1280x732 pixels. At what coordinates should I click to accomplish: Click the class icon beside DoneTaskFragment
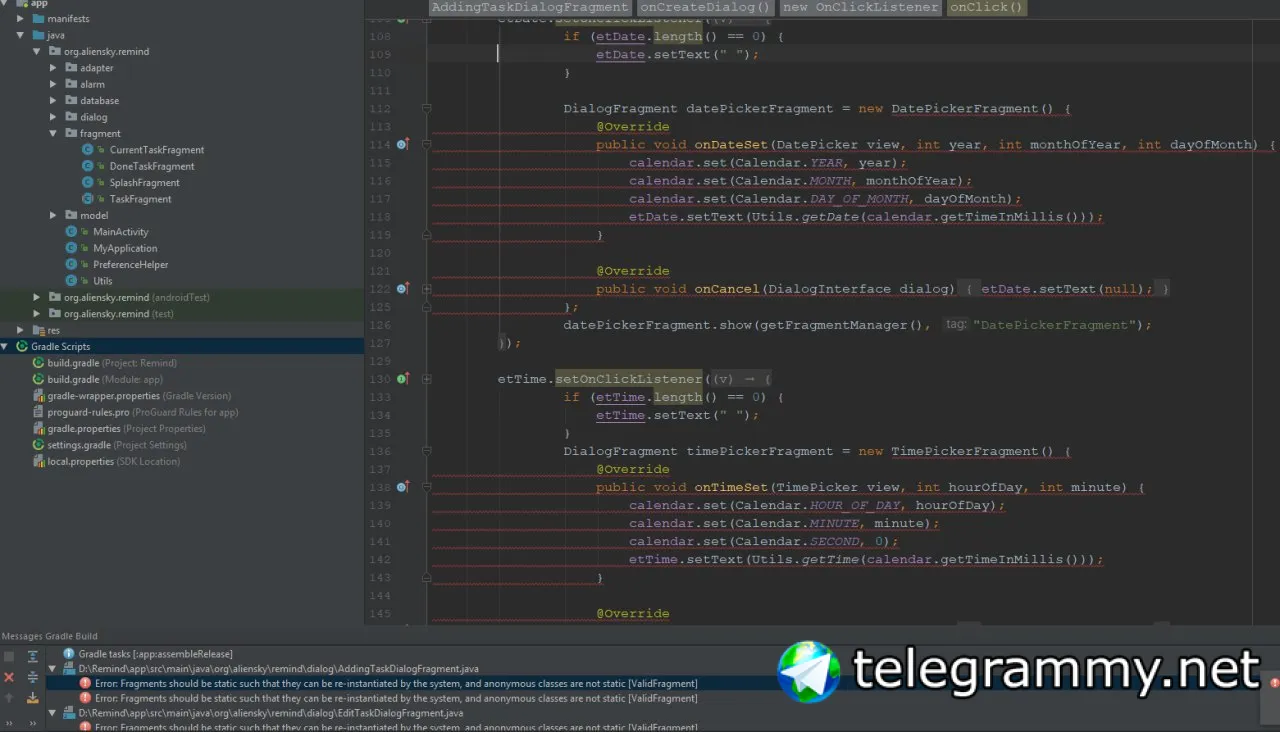coord(88,166)
